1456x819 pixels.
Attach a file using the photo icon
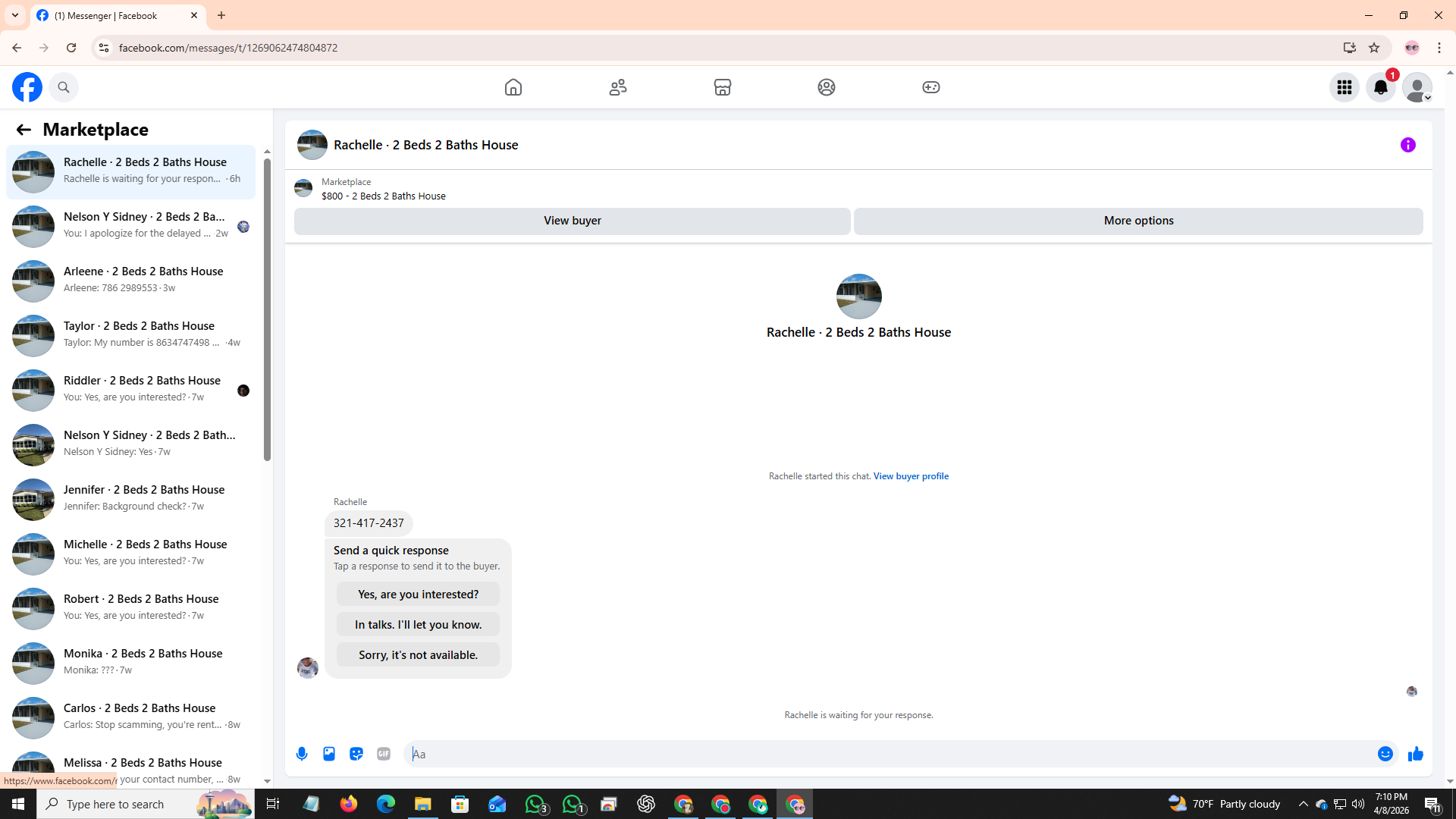[x=329, y=754]
